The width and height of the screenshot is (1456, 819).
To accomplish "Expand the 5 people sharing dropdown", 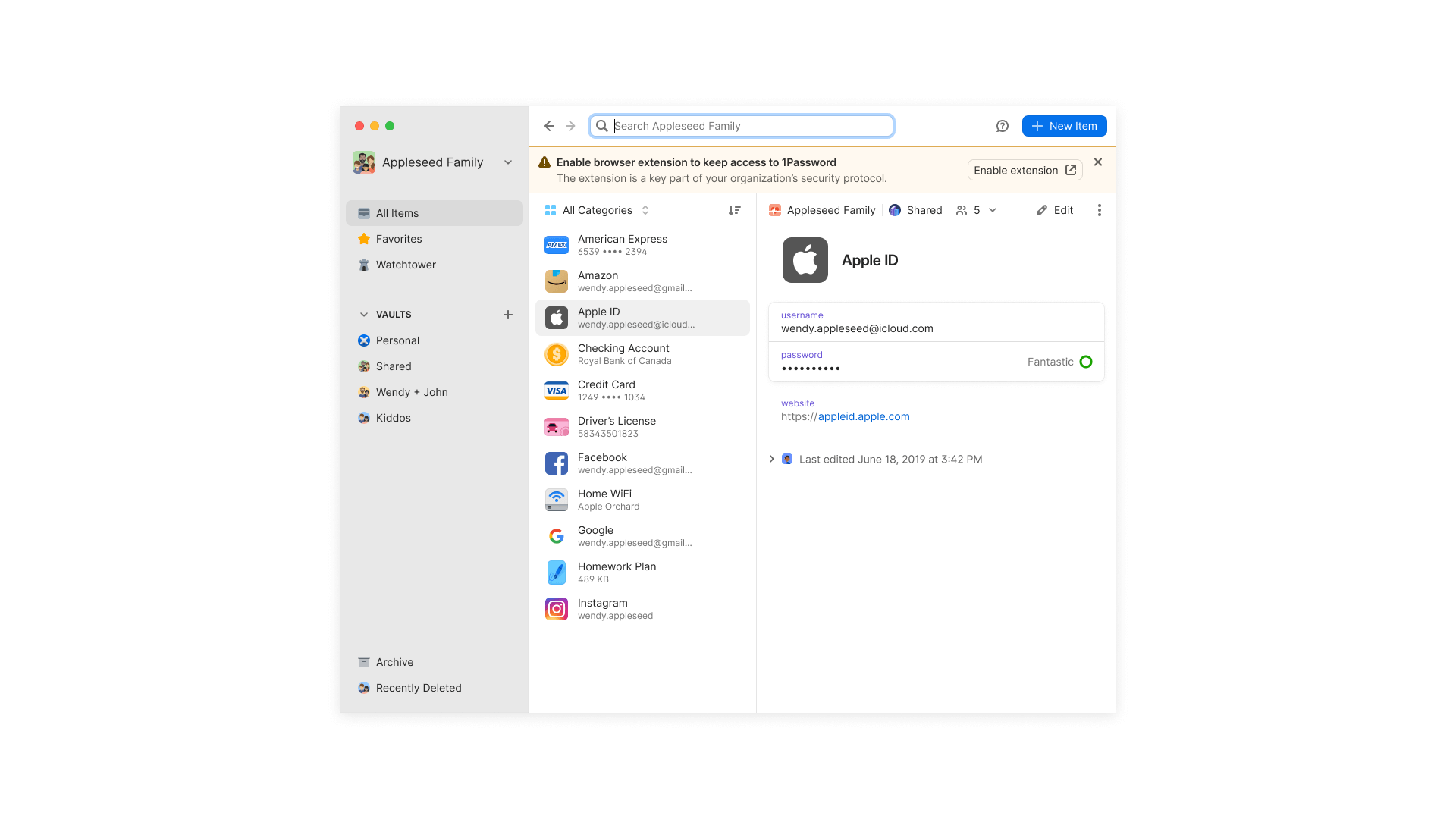I will tap(976, 210).
